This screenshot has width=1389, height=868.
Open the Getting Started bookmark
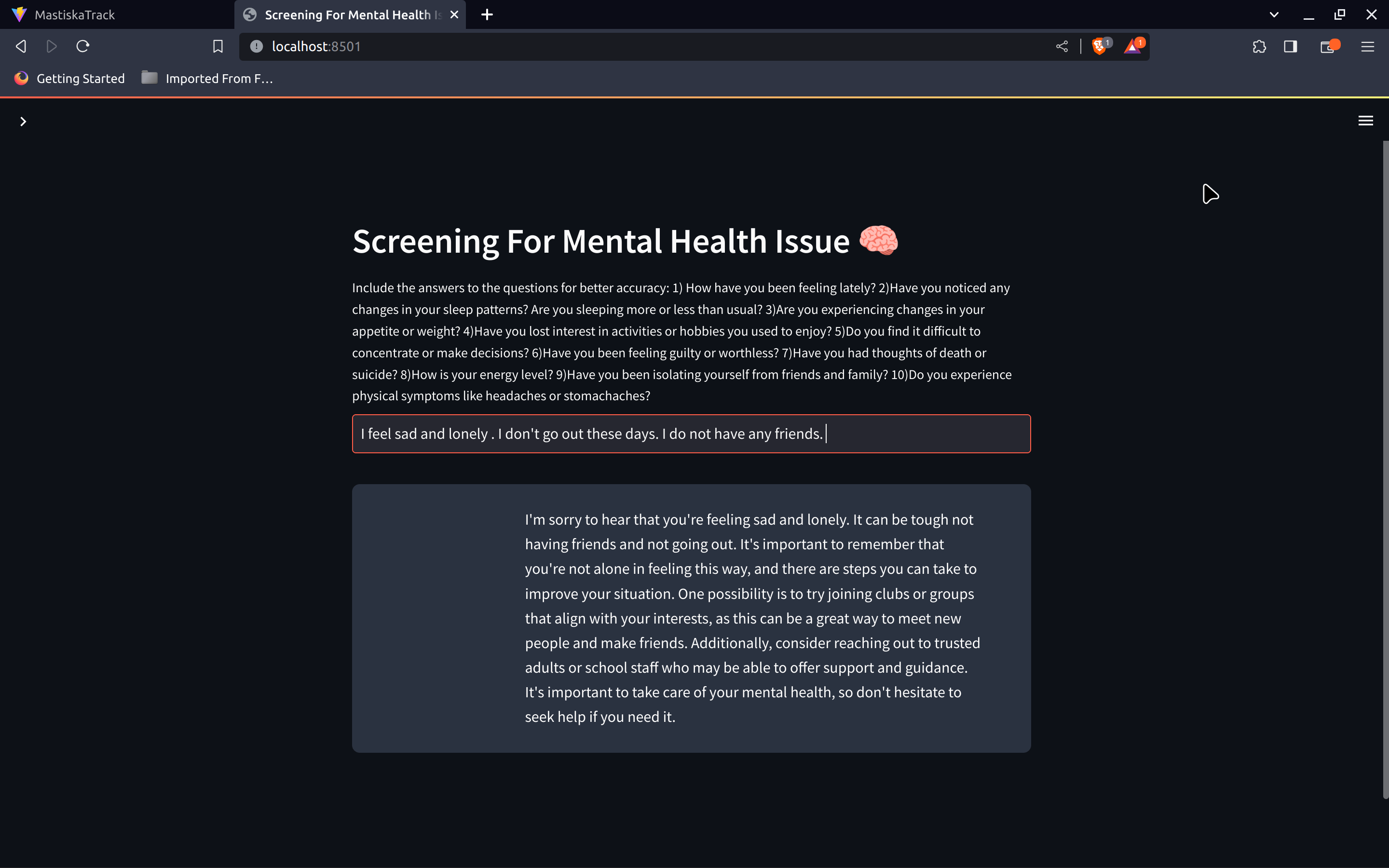coord(69,79)
